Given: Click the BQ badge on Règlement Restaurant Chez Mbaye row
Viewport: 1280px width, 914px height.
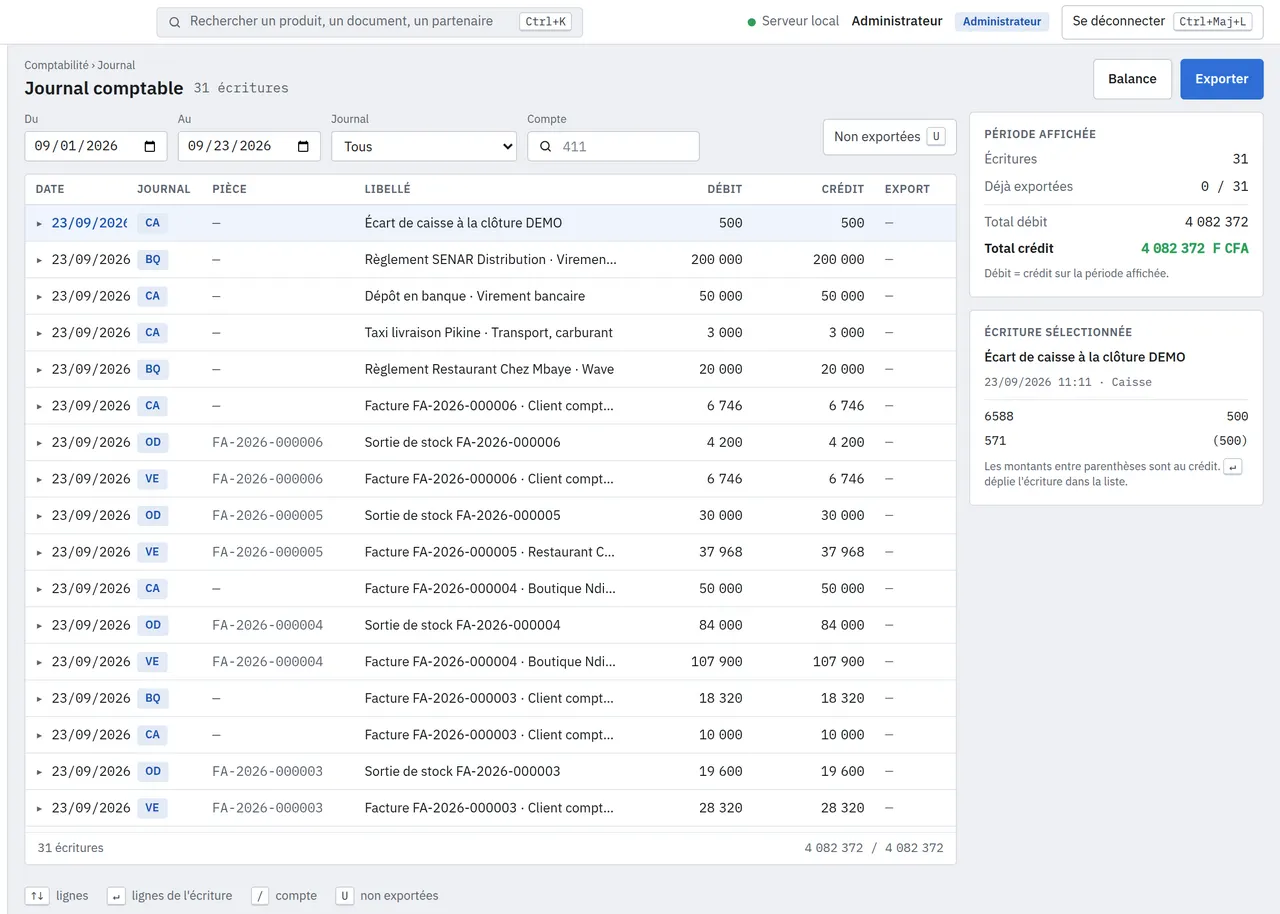Looking at the screenshot, I should (152, 369).
